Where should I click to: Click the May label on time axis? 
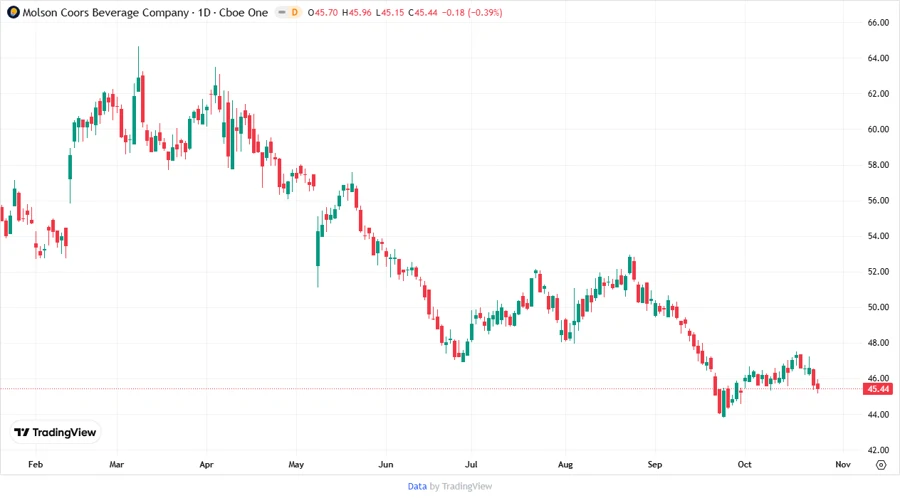[296, 464]
